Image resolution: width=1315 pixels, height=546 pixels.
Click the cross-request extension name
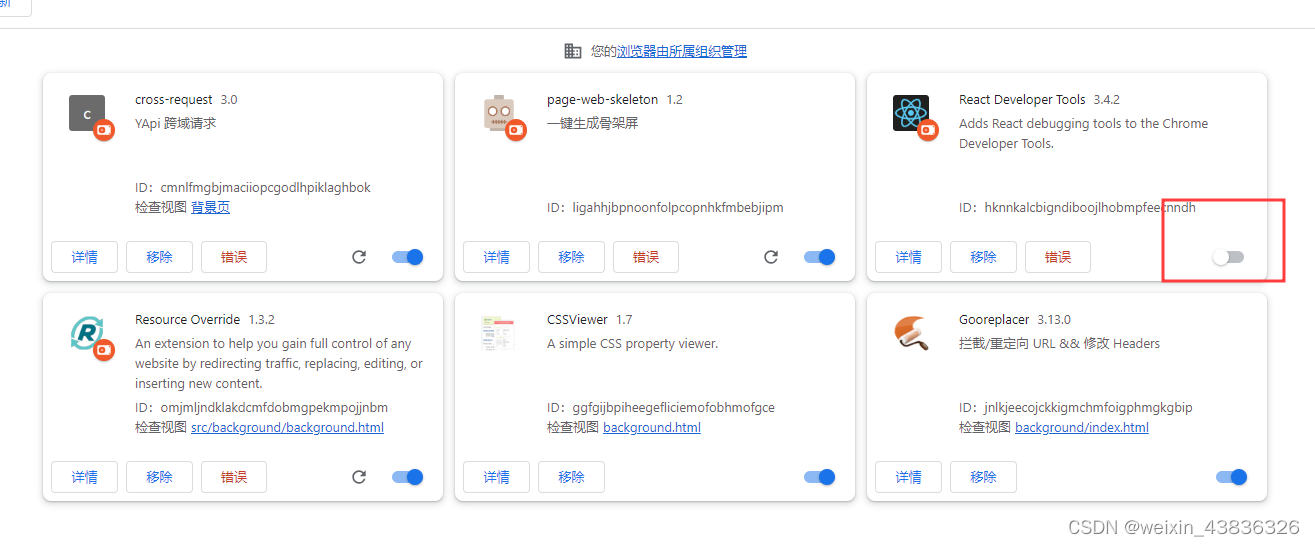[174, 99]
